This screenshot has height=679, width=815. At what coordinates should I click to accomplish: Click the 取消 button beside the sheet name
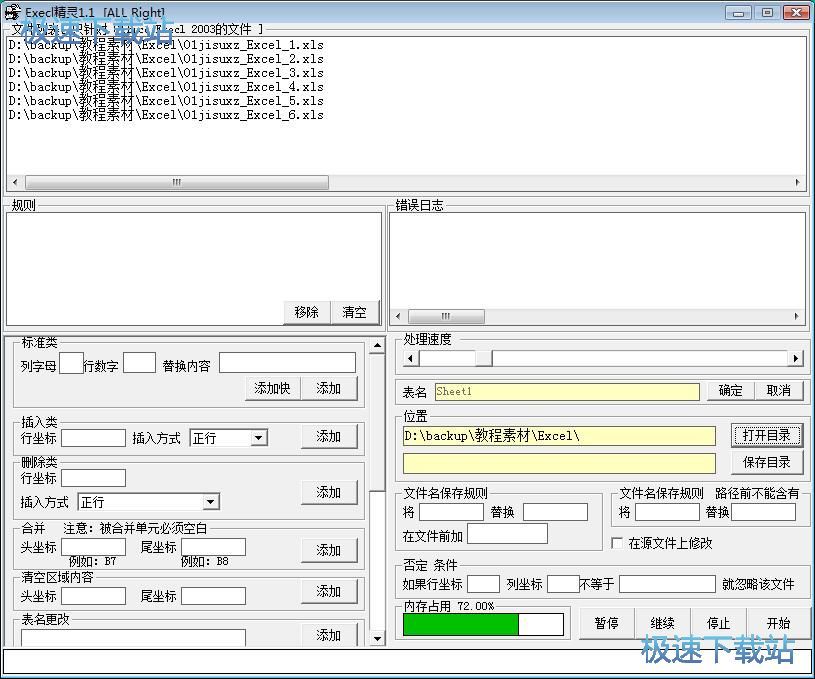pyautogui.click(x=779, y=391)
